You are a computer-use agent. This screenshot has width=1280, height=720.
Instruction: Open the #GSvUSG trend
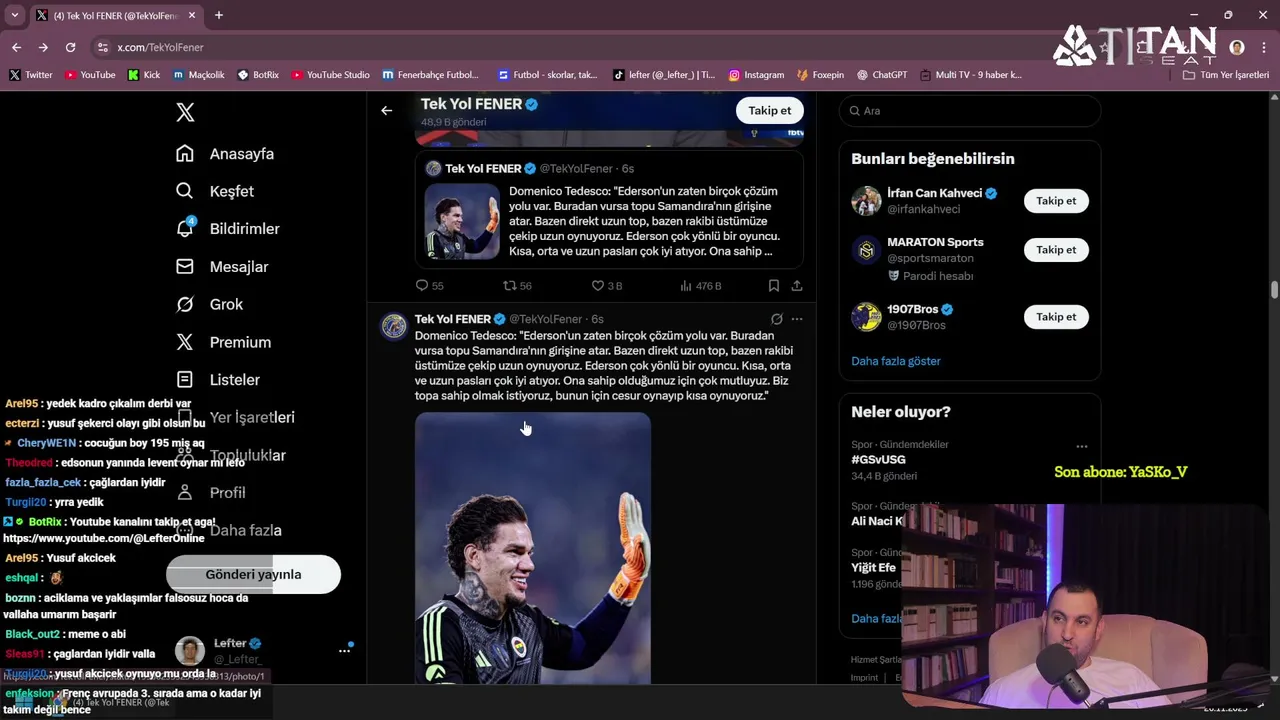pos(878,460)
